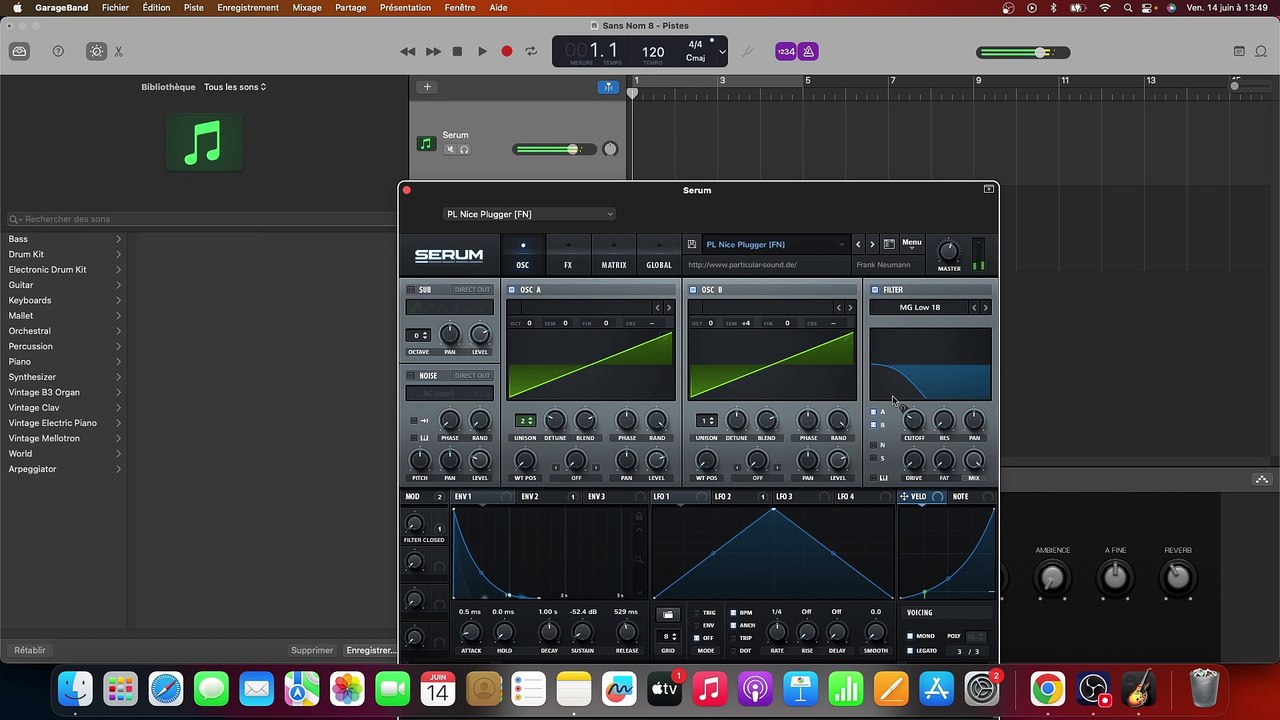Click the Serum track pan knob
This screenshot has width=1280, height=720.
coord(610,149)
